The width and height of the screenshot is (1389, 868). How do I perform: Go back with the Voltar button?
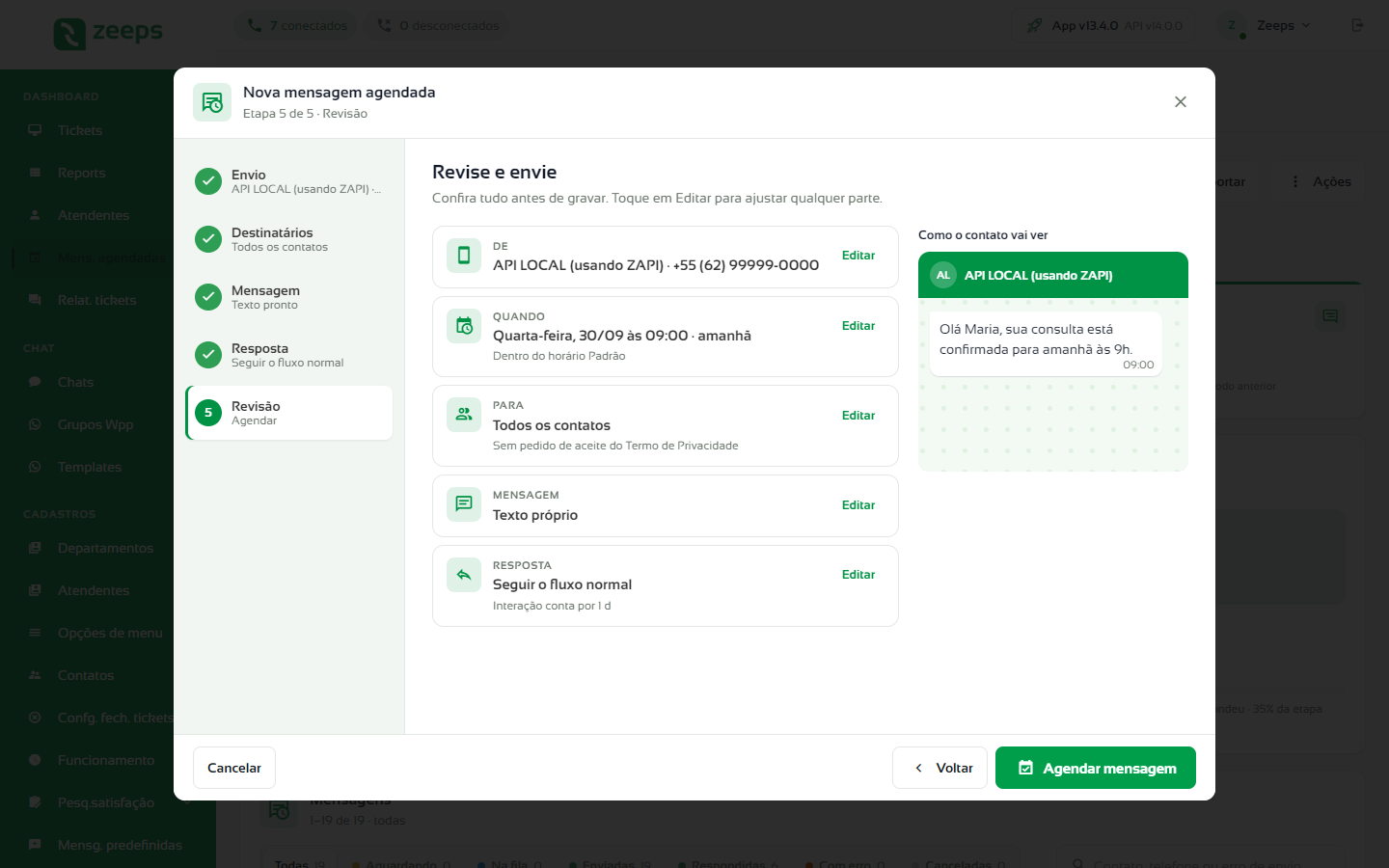coord(940,768)
